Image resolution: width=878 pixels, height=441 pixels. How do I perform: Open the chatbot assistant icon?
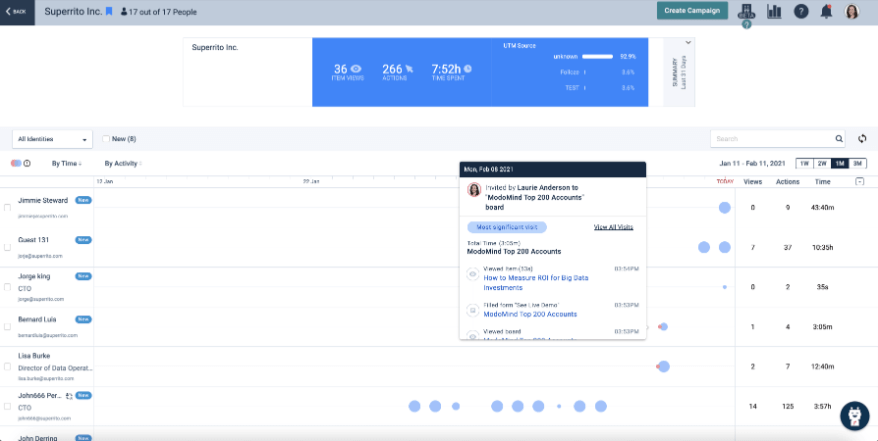854,416
